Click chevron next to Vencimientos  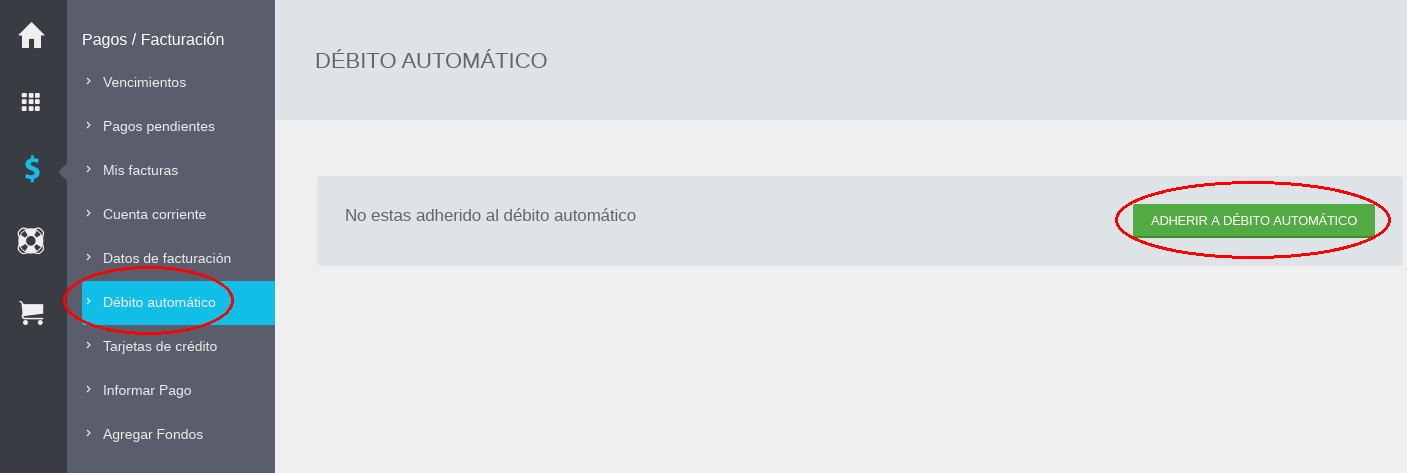88,81
